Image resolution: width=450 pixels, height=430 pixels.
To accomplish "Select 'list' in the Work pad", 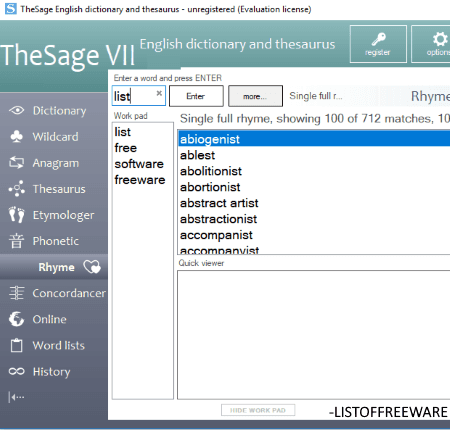I will (122, 132).
